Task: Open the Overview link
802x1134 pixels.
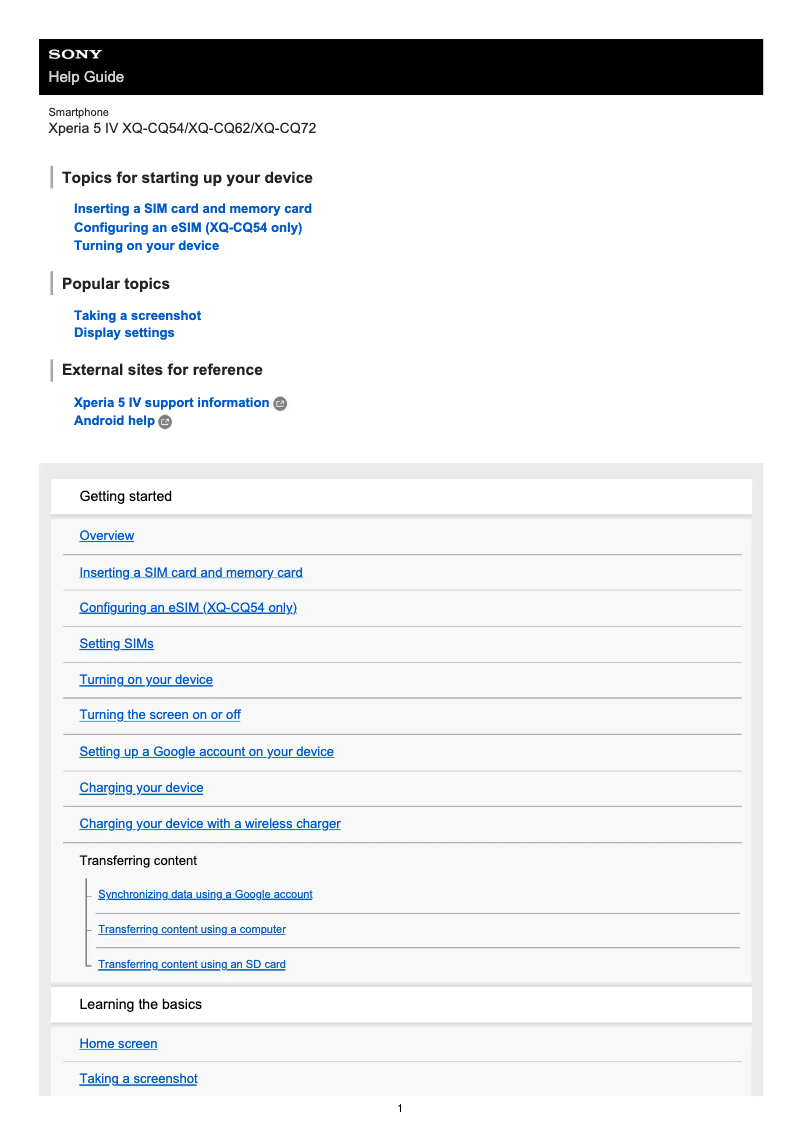Action: [x=107, y=536]
